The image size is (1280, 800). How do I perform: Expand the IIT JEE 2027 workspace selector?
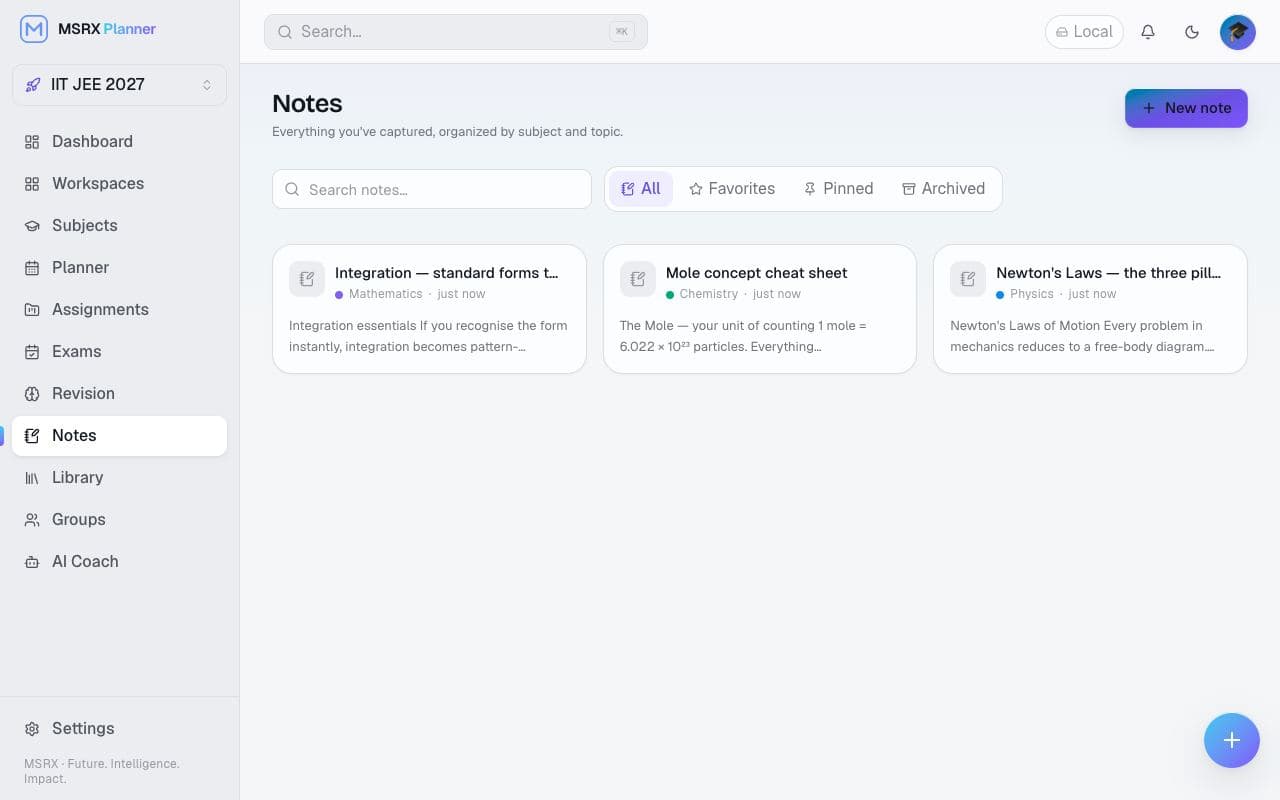click(119, 85)
